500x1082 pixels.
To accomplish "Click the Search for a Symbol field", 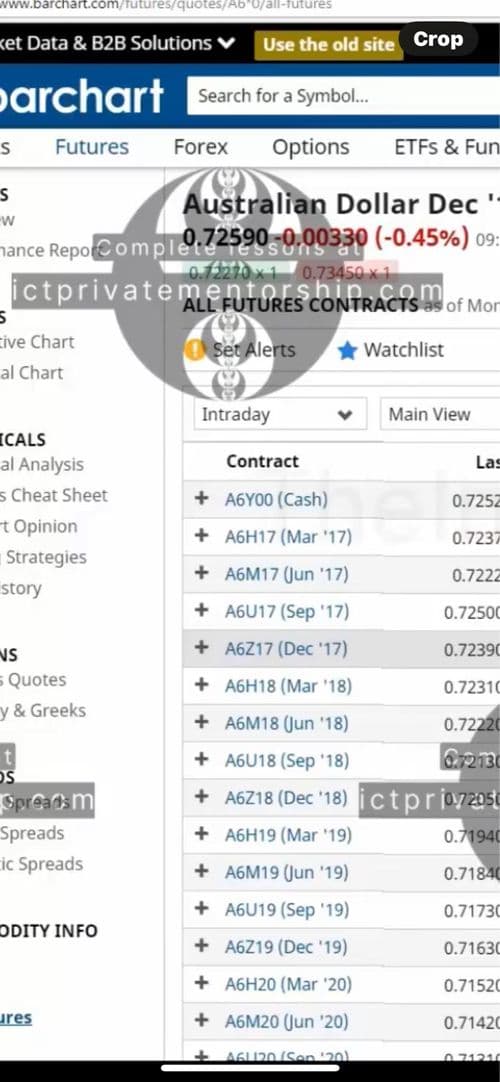I will (x=343, y=96).
